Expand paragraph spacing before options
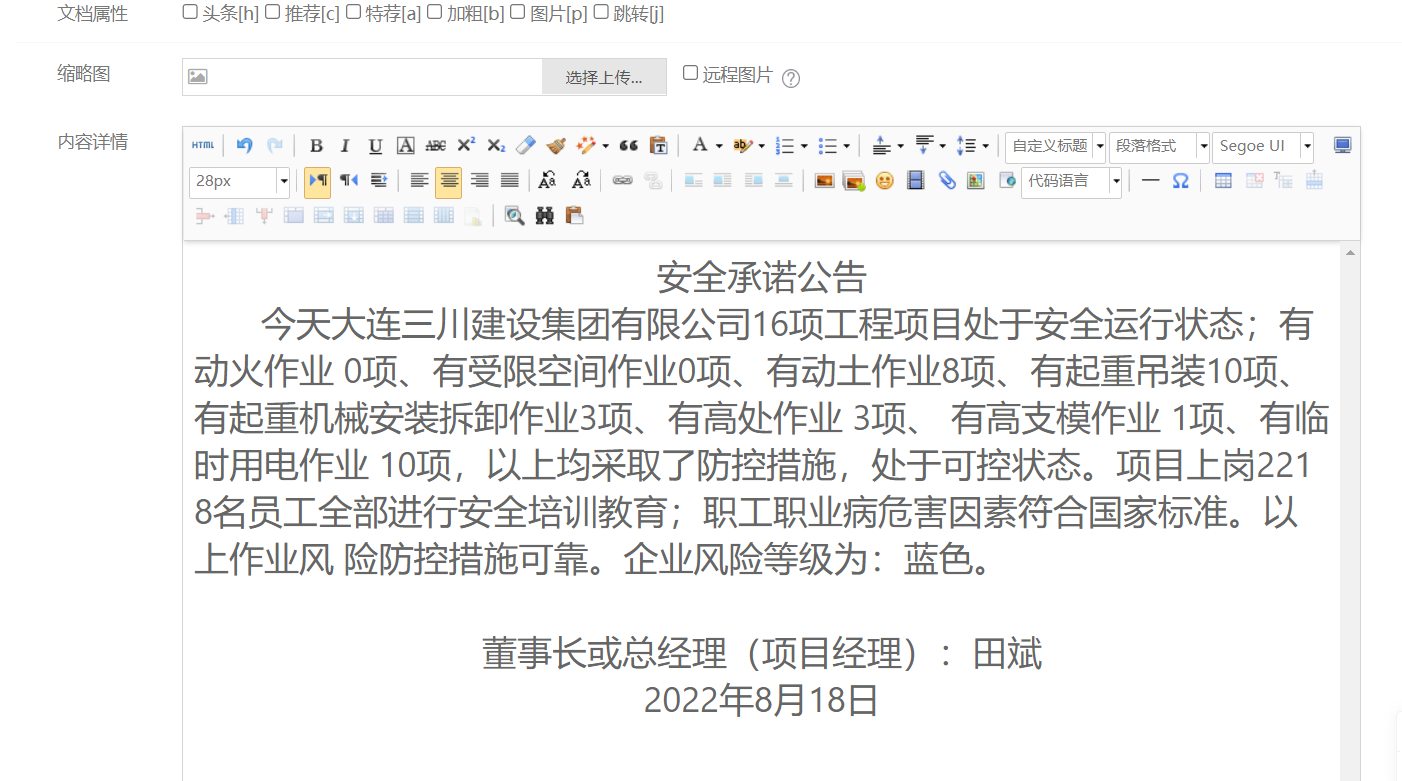This screenshot has height=781, width=1402. pos(900,146)
